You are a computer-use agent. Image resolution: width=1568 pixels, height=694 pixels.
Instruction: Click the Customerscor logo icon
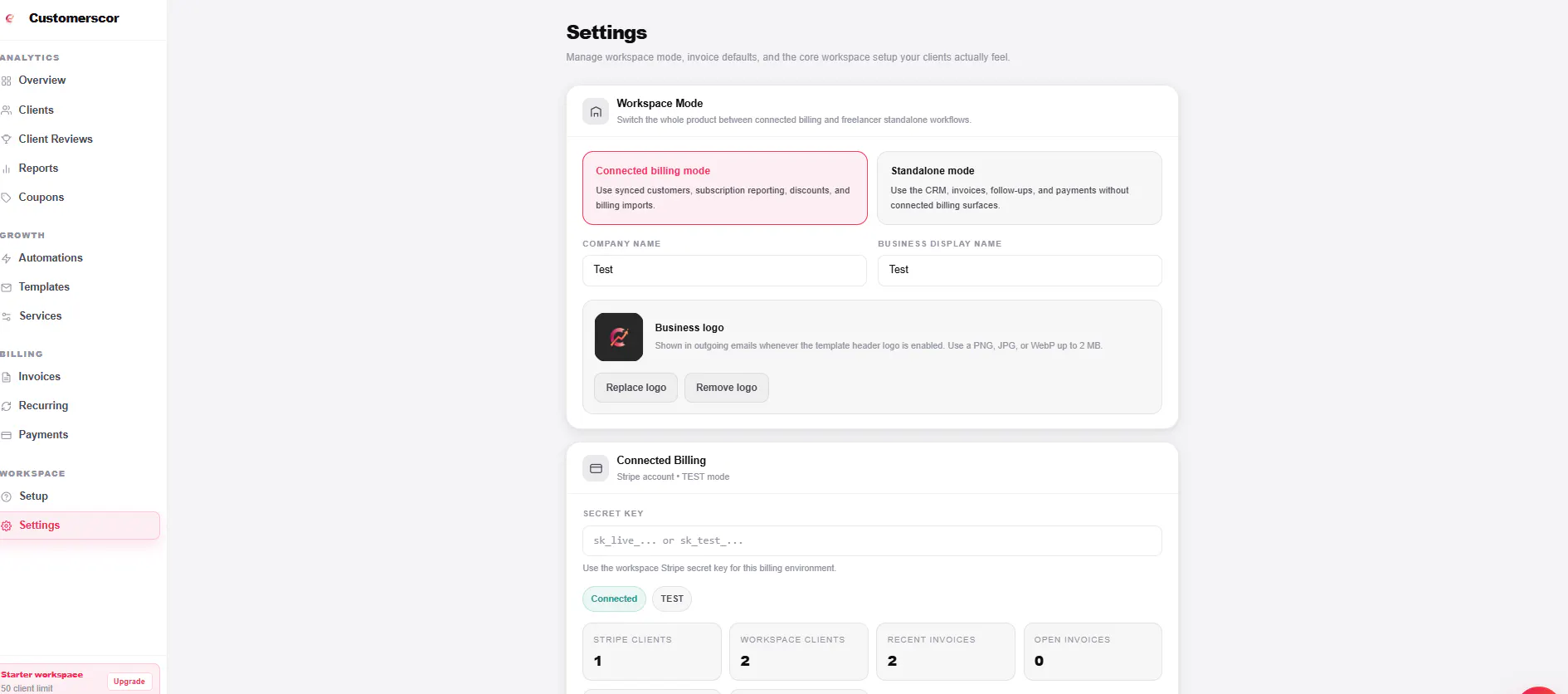[x=10, y=18]
